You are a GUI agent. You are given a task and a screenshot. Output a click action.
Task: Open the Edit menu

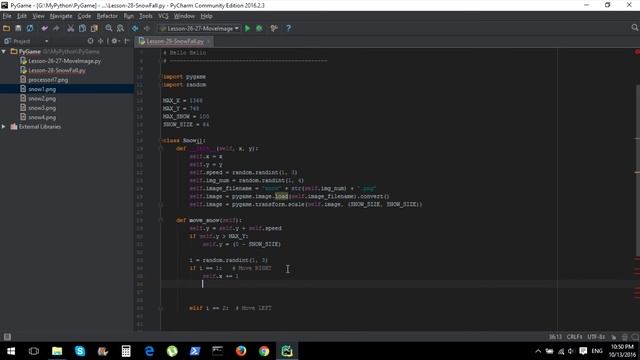click(x=22, y=16)
